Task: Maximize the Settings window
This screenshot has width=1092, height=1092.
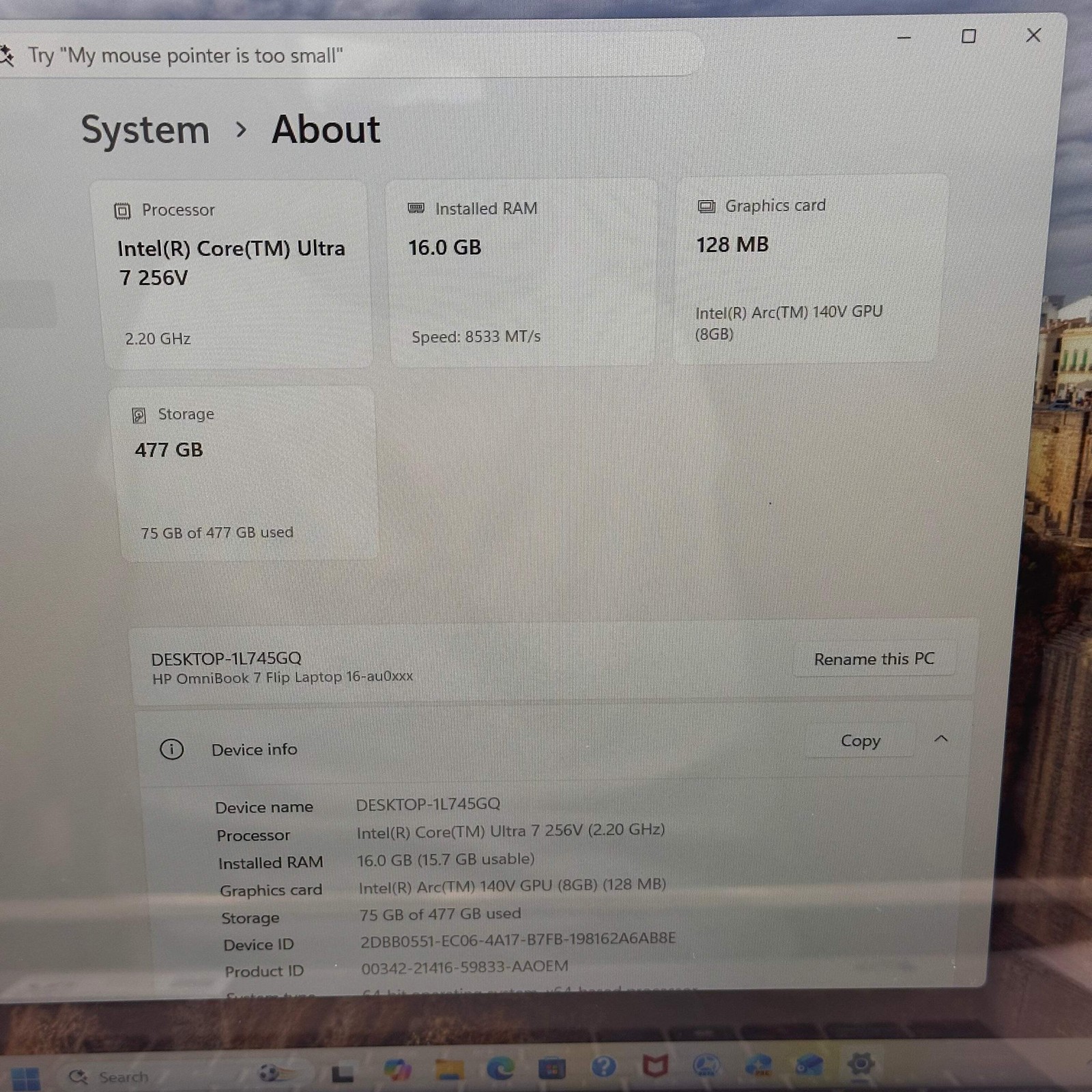Action: tap(968, 36)
